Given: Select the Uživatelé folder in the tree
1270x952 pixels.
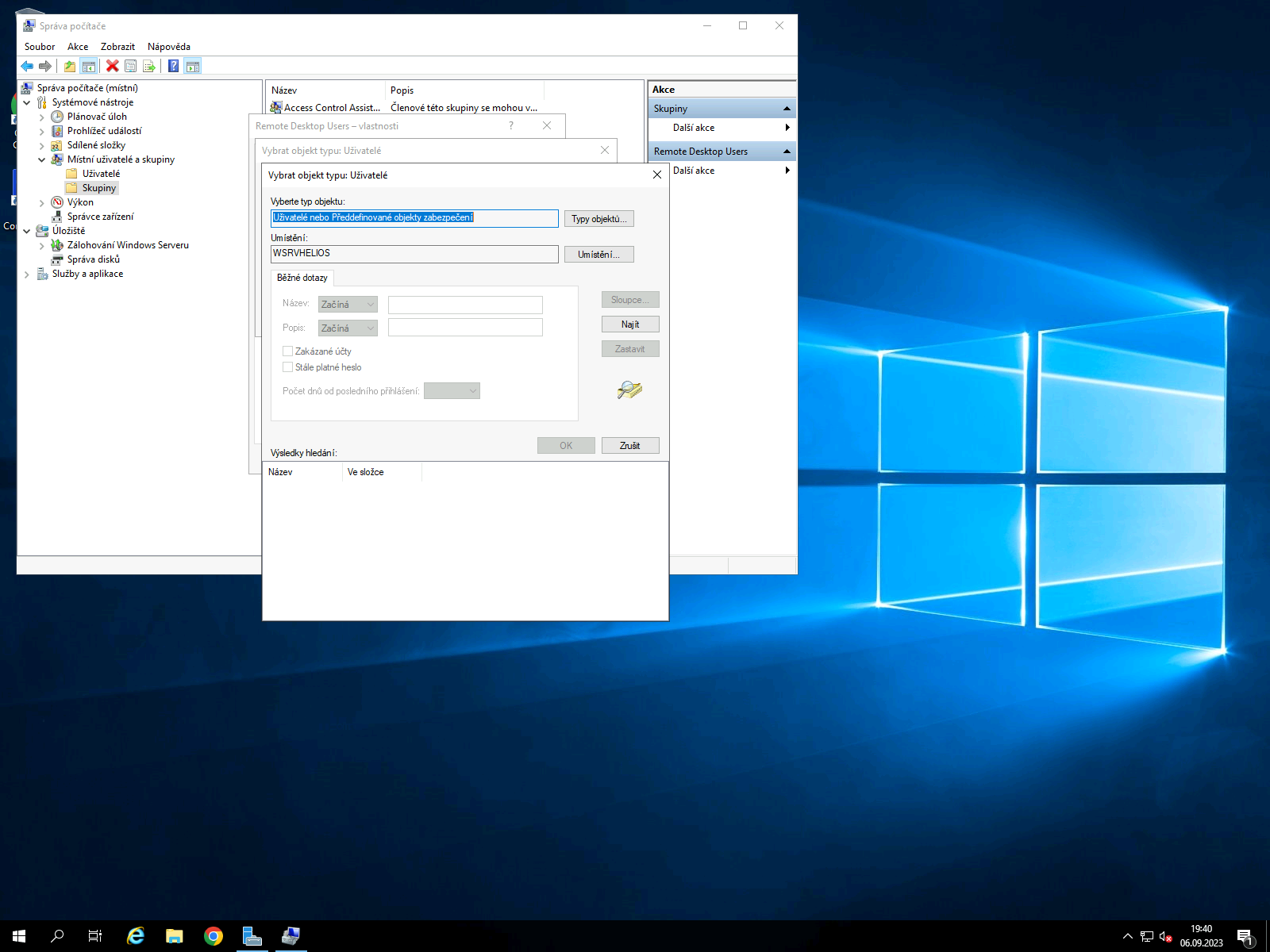Looking at the screenshot, I should click(101, 174).
